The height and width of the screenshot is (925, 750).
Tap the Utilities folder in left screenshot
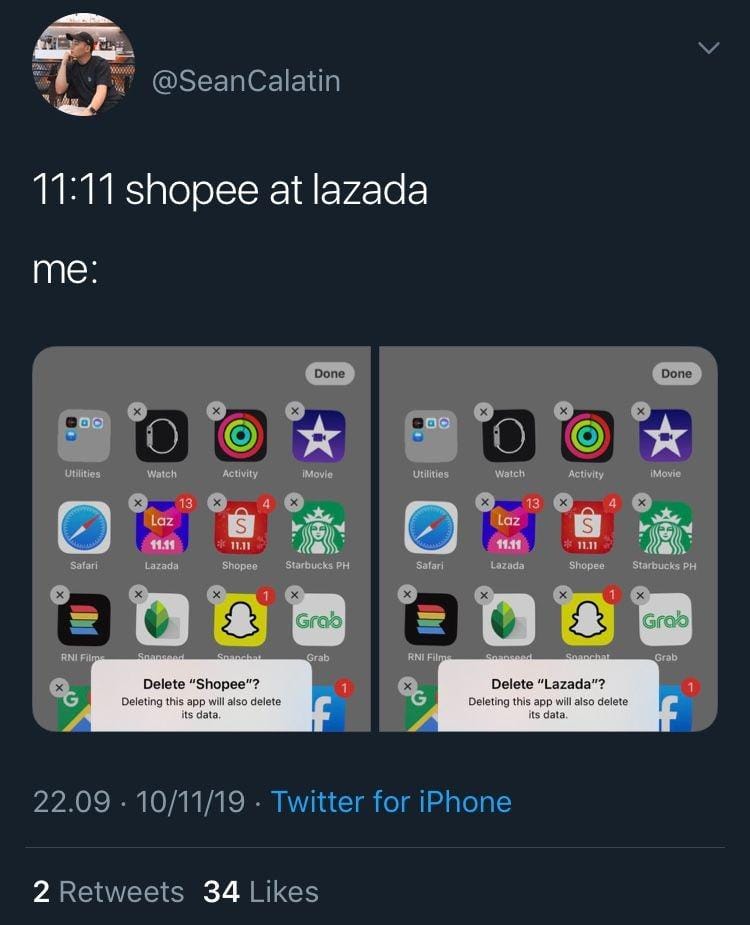pyautogui.click(x=84, y=436)
